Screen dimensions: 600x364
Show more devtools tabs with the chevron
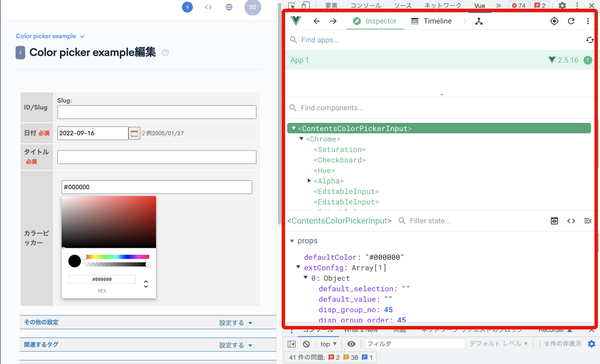(x=498, y=5)
